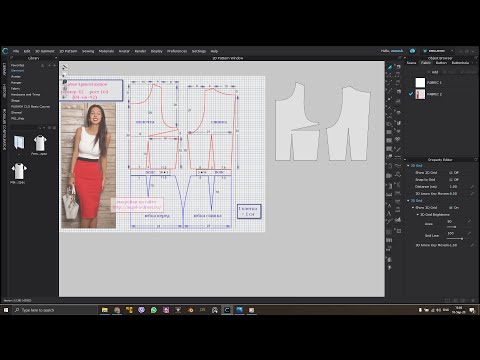Select the Garment folder in the Library
The height and width of the screenshot is (360, 480).
[17, 71]
